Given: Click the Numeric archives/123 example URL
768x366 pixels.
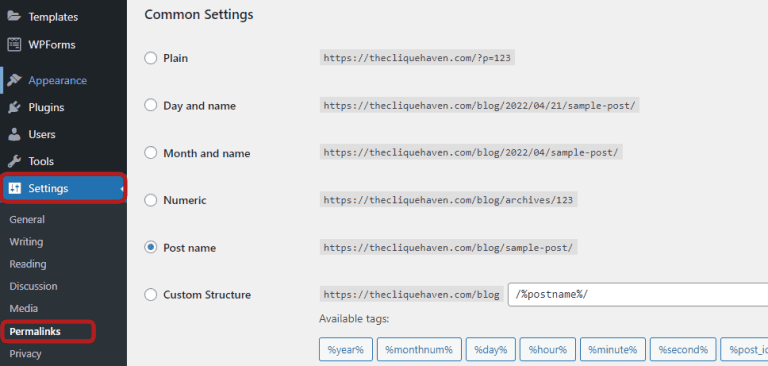Looking at the screenshot, I should coord(448,200).
